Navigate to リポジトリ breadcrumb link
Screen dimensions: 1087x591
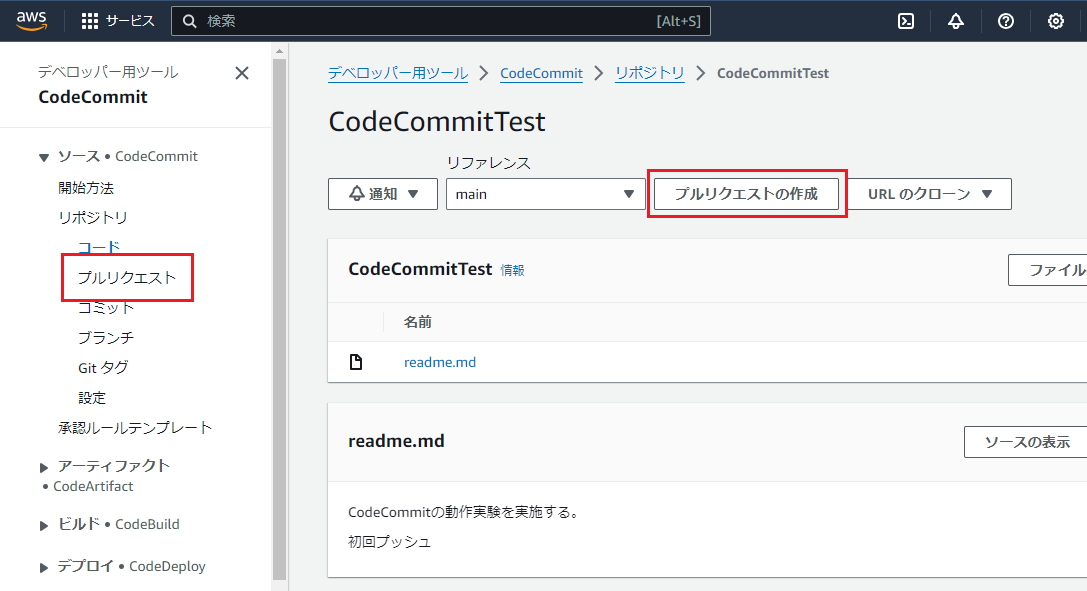649,72
